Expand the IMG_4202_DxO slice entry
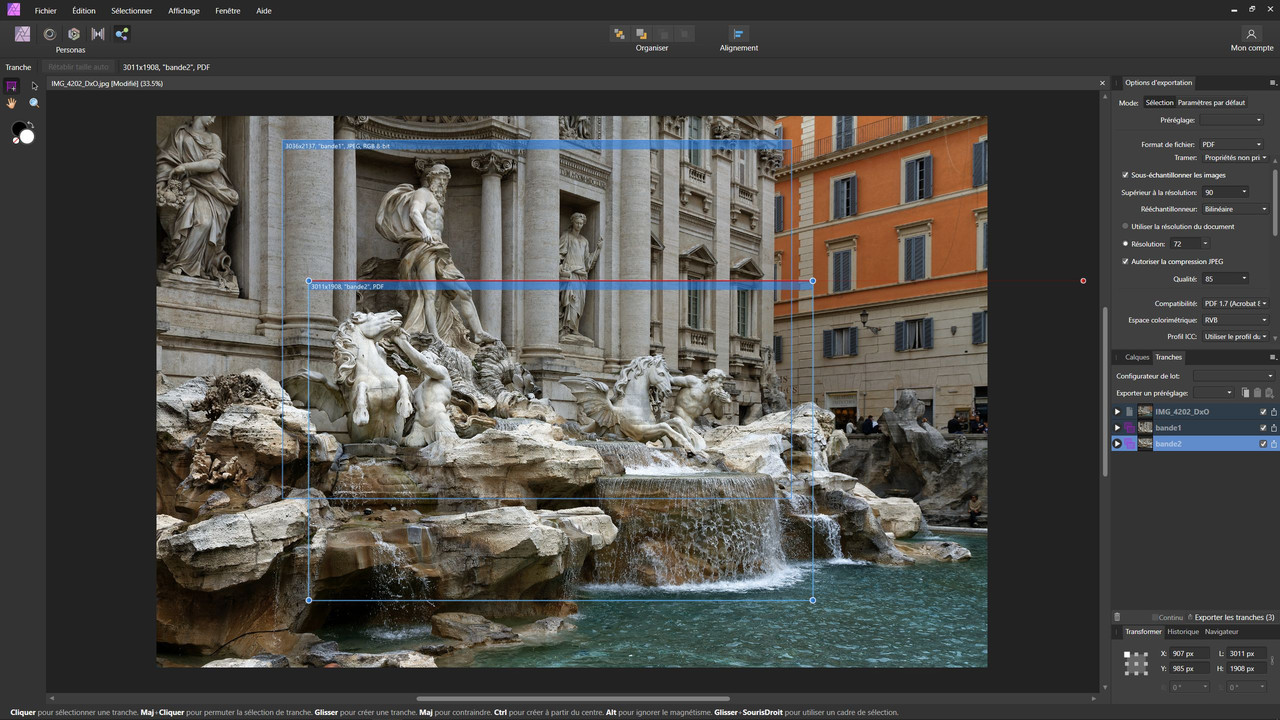 [x=1117, y=411]
